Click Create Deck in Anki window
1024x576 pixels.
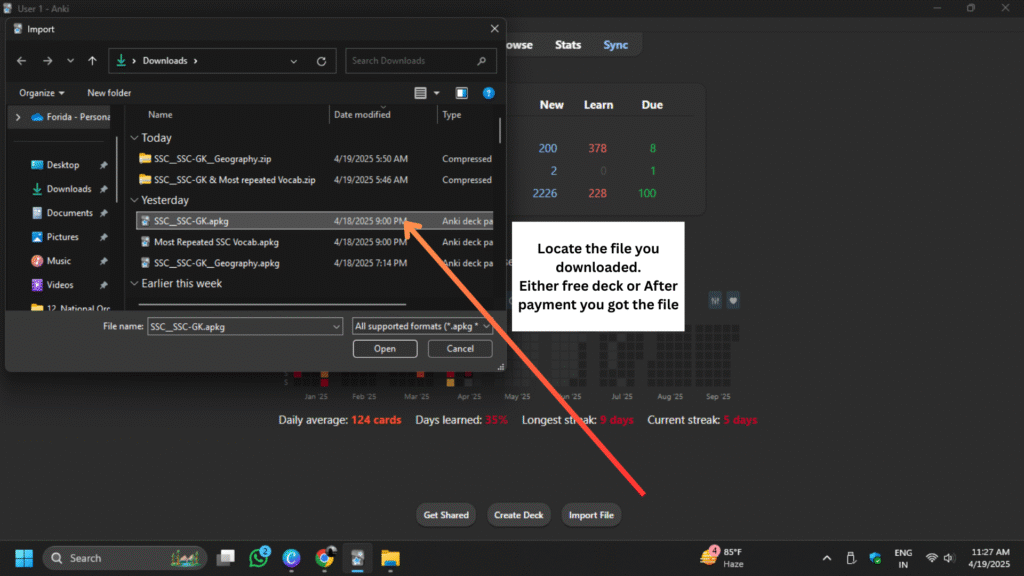[x=519, y=515]
